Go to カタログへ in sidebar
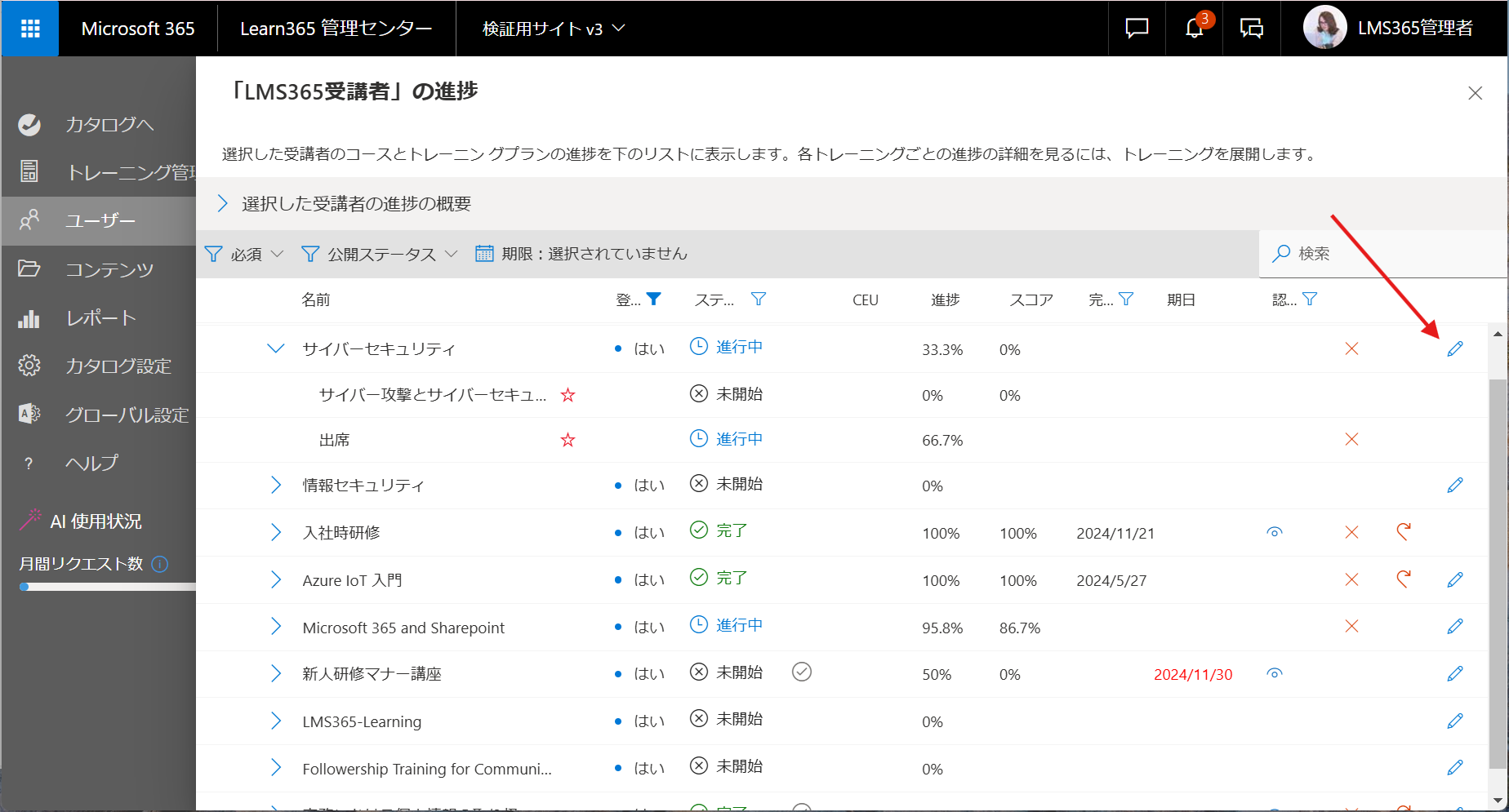This screenshot has width=1509, height=812. pyautogui.click(x=99, y=124)
